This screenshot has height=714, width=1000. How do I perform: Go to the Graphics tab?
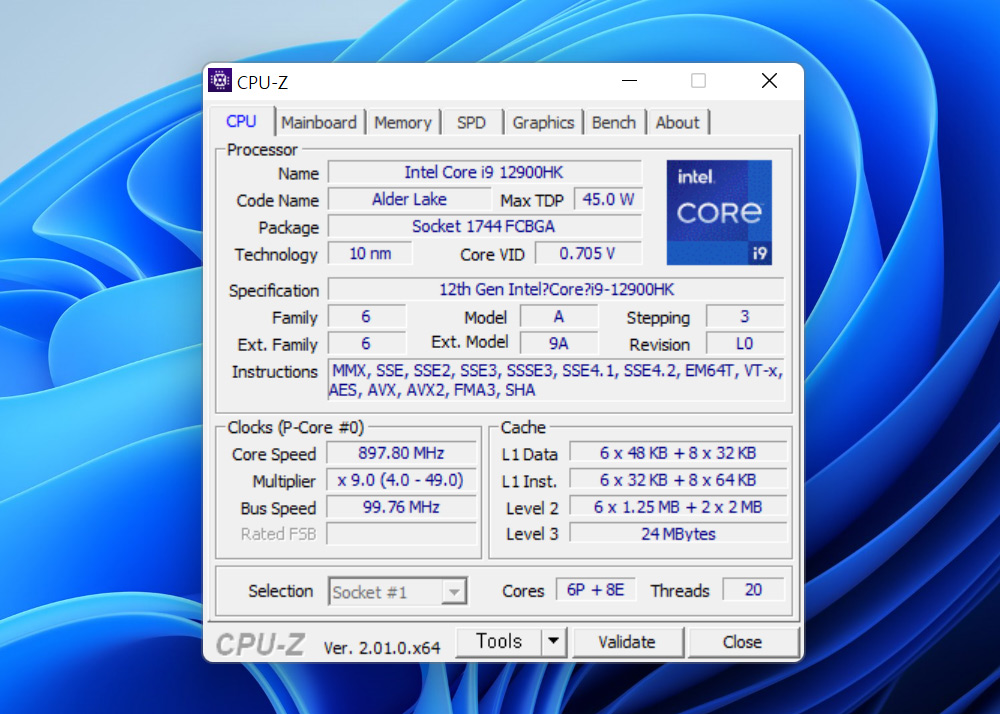543,122
